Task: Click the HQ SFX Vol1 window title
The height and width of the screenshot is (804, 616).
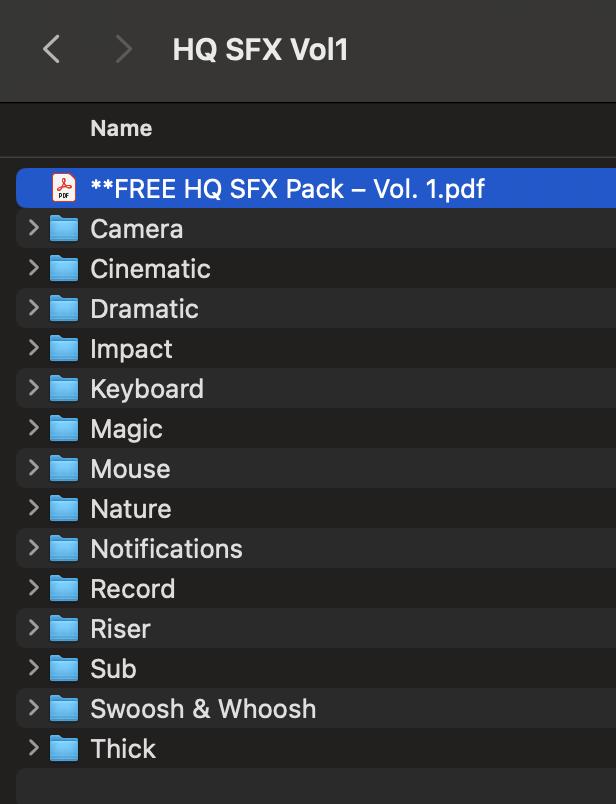Action: (x=260, y=49)
